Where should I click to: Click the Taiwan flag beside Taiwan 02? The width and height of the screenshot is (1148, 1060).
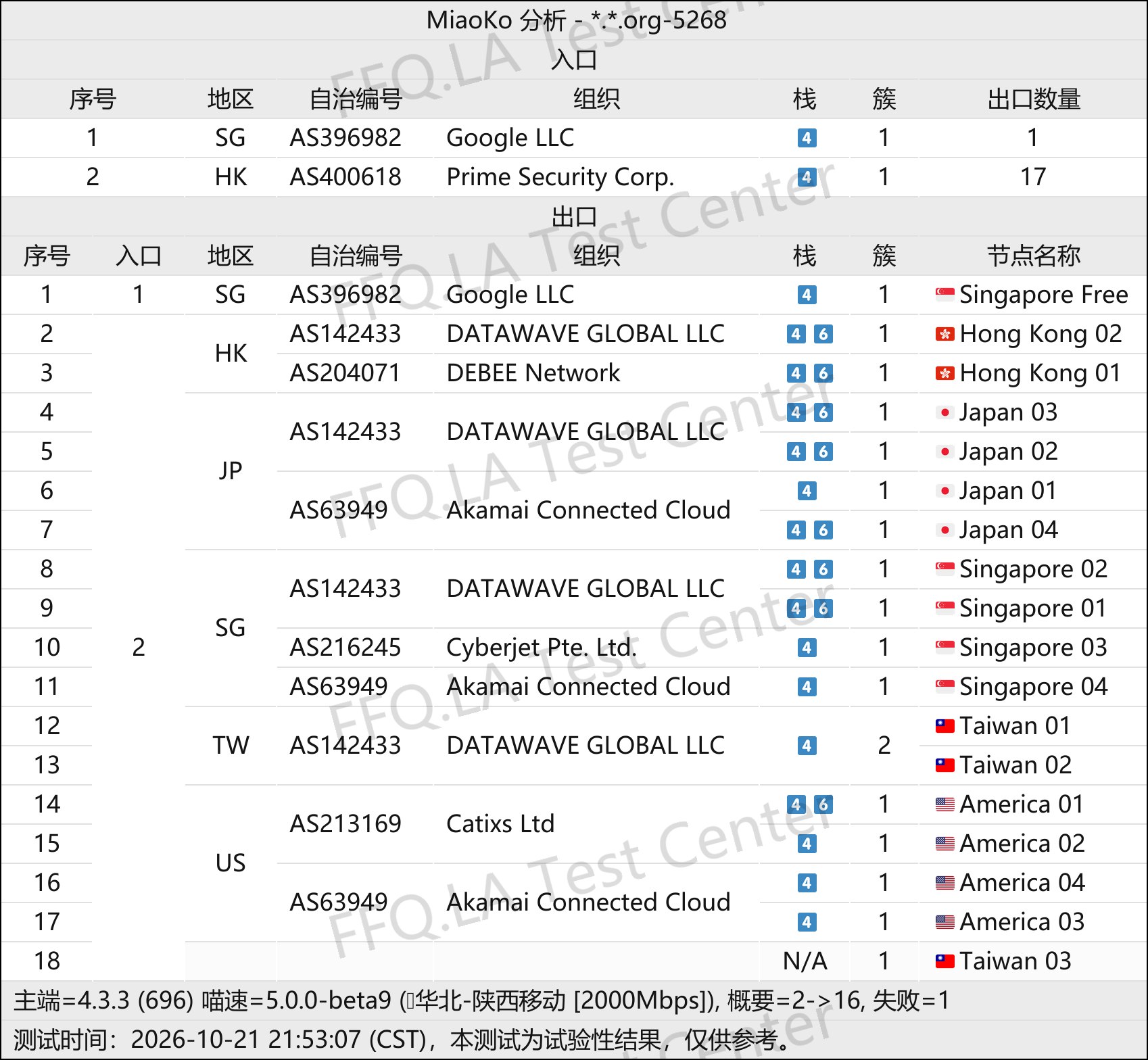(944, 765)
